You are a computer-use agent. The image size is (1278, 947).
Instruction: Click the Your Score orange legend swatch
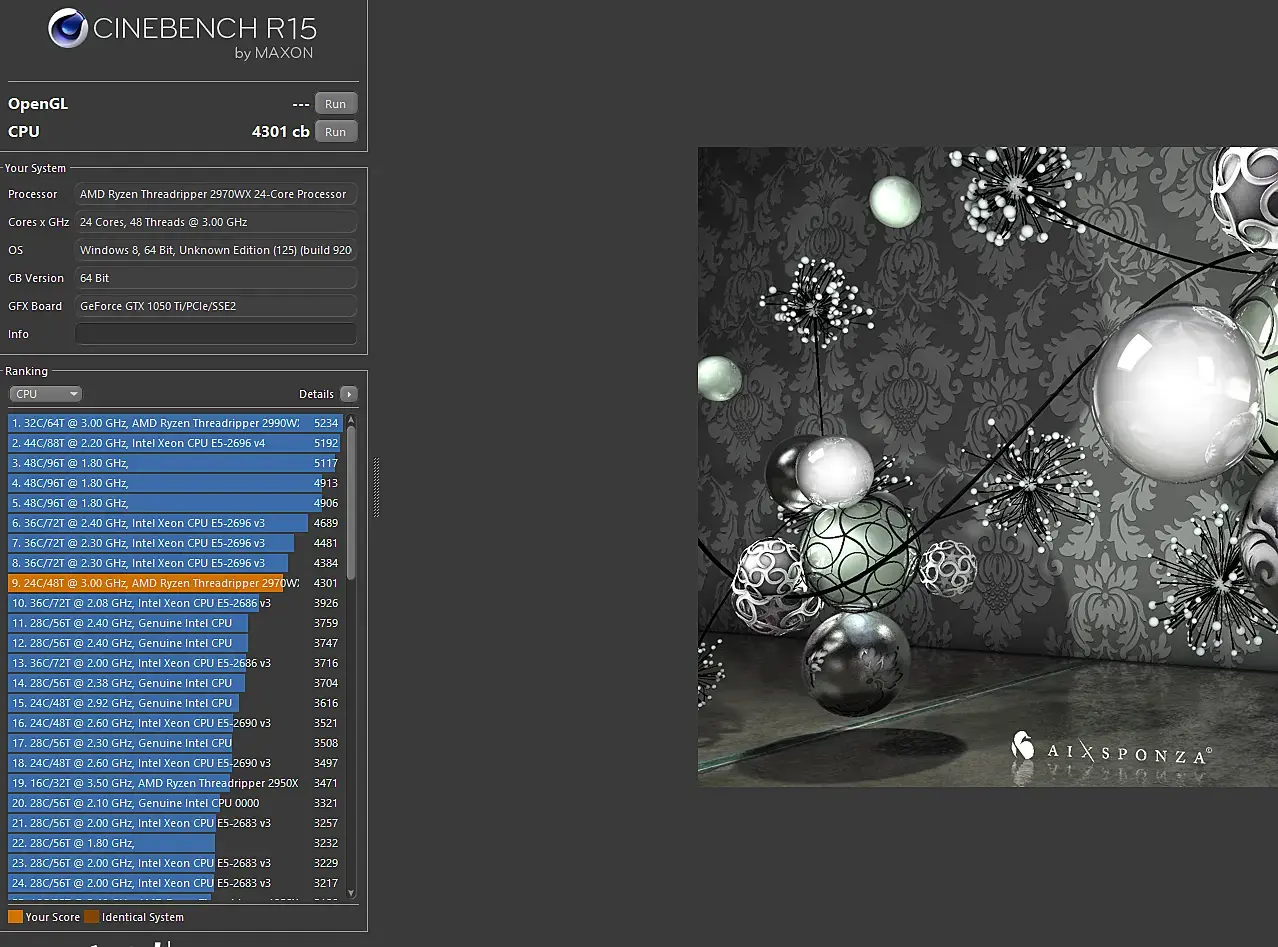coord(15,917)
